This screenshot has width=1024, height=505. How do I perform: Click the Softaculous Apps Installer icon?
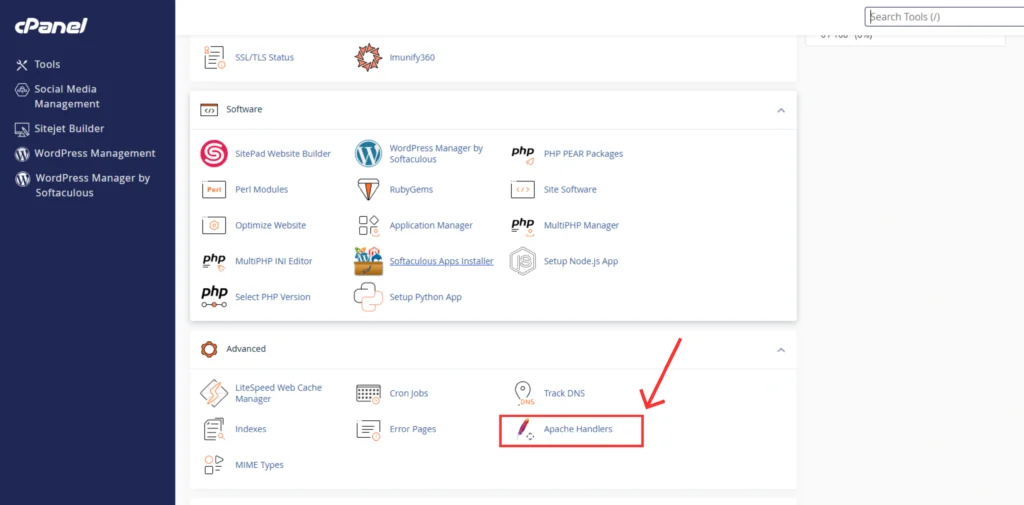pos(368,261)
